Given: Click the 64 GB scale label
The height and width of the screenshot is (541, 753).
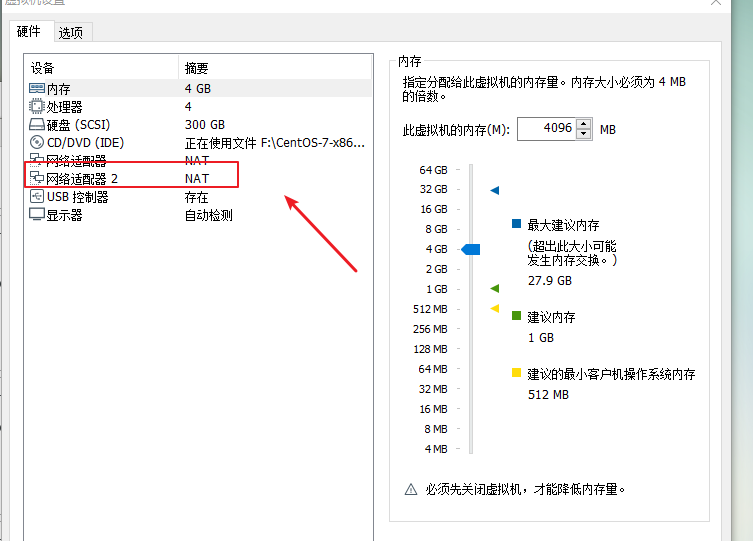Looking at the screenshot, I should click(x=433, y=170).
